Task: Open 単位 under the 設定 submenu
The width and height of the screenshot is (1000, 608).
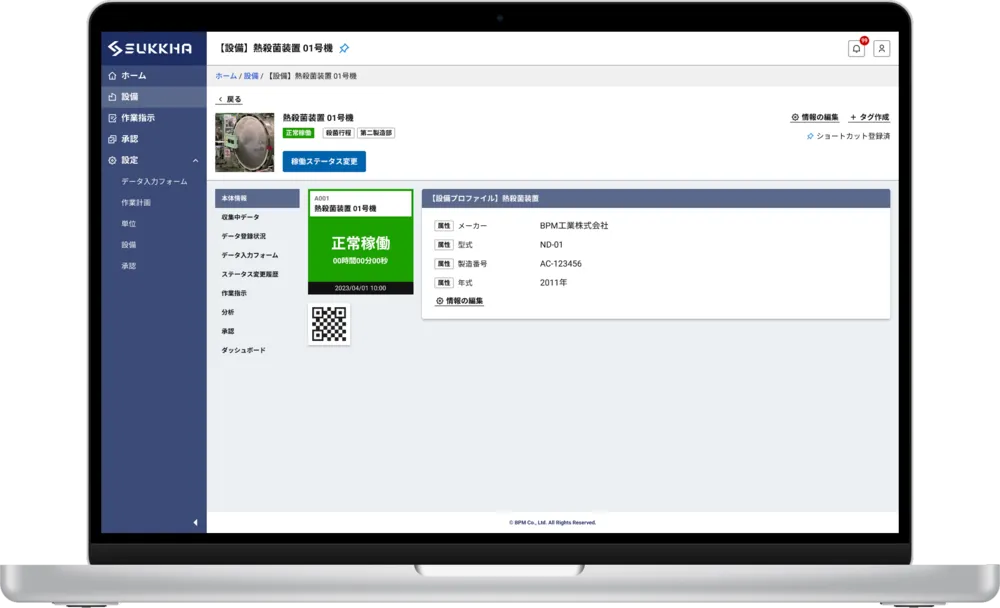Action: pos(129,223)
